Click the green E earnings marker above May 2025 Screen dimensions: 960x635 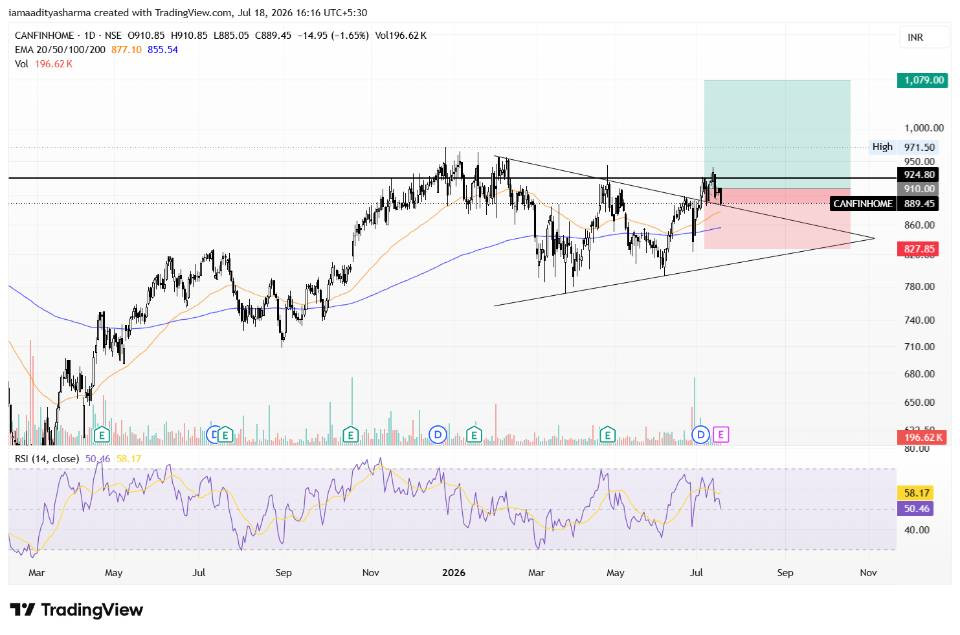[102, 435]
